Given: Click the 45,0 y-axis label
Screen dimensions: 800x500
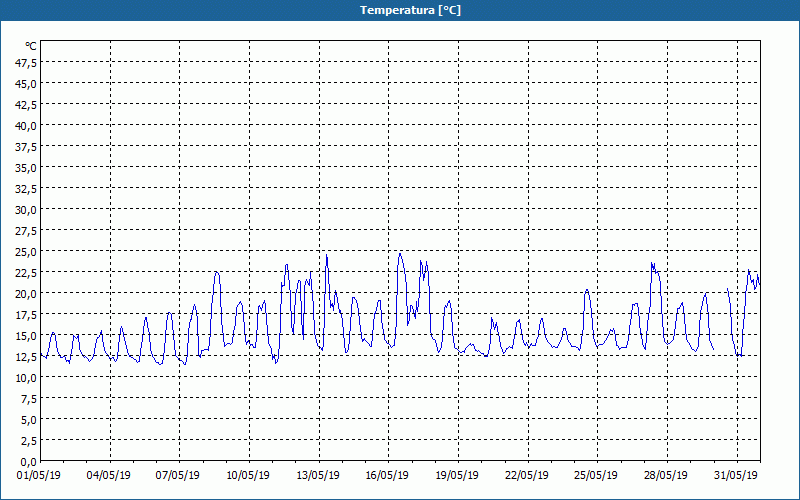Looking at the screenshot, I should pyautogui.click(x=27, y=84).
